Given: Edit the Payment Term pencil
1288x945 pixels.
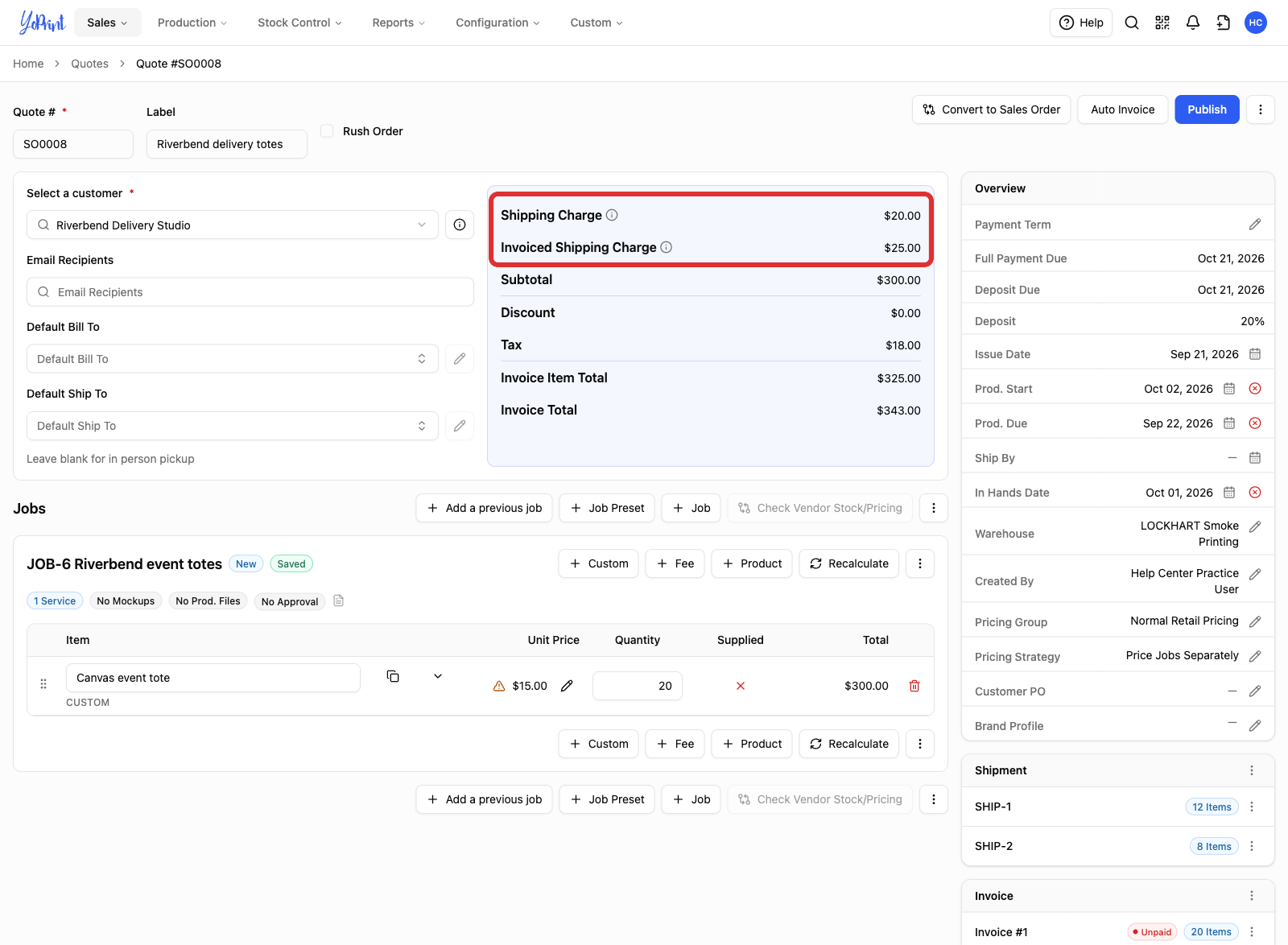Looking at the screenshot, I should click(1255, 225).
